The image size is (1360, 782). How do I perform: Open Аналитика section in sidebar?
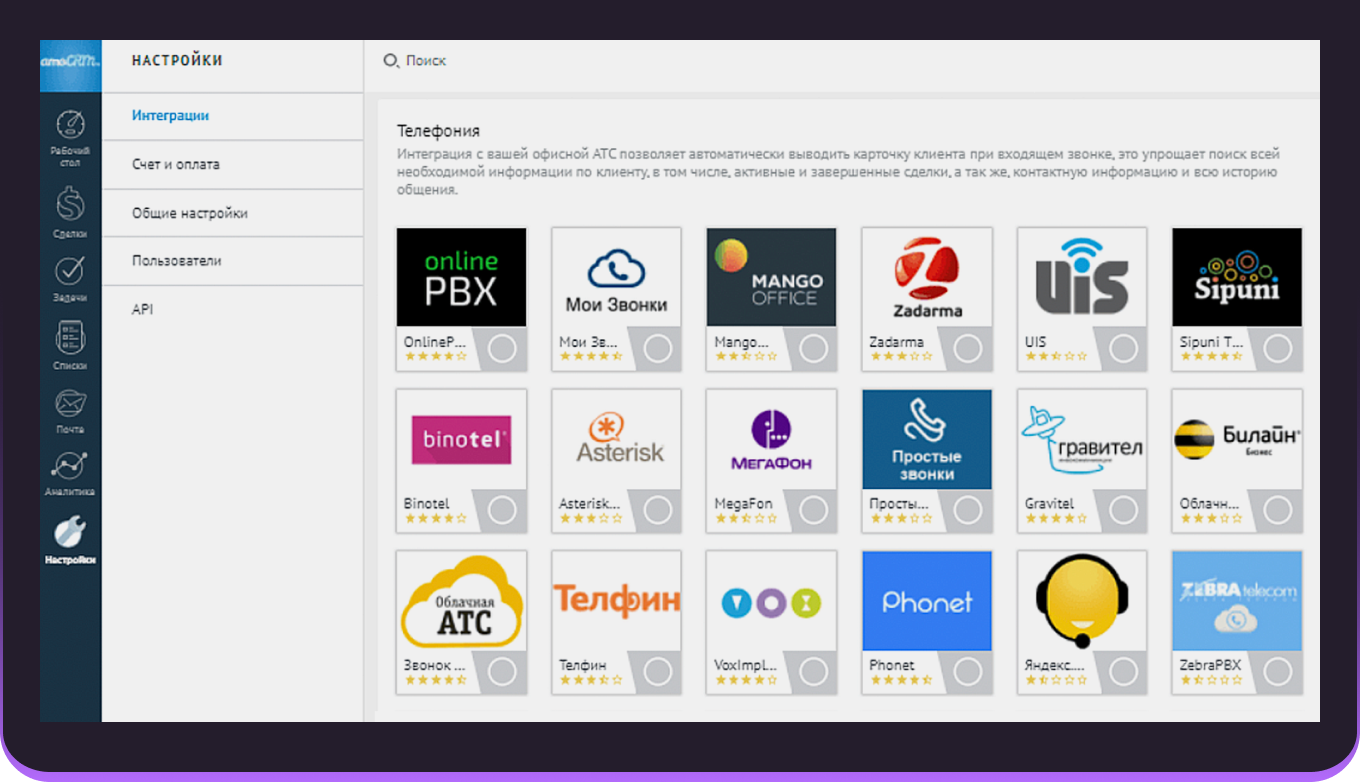coord(70,474)
